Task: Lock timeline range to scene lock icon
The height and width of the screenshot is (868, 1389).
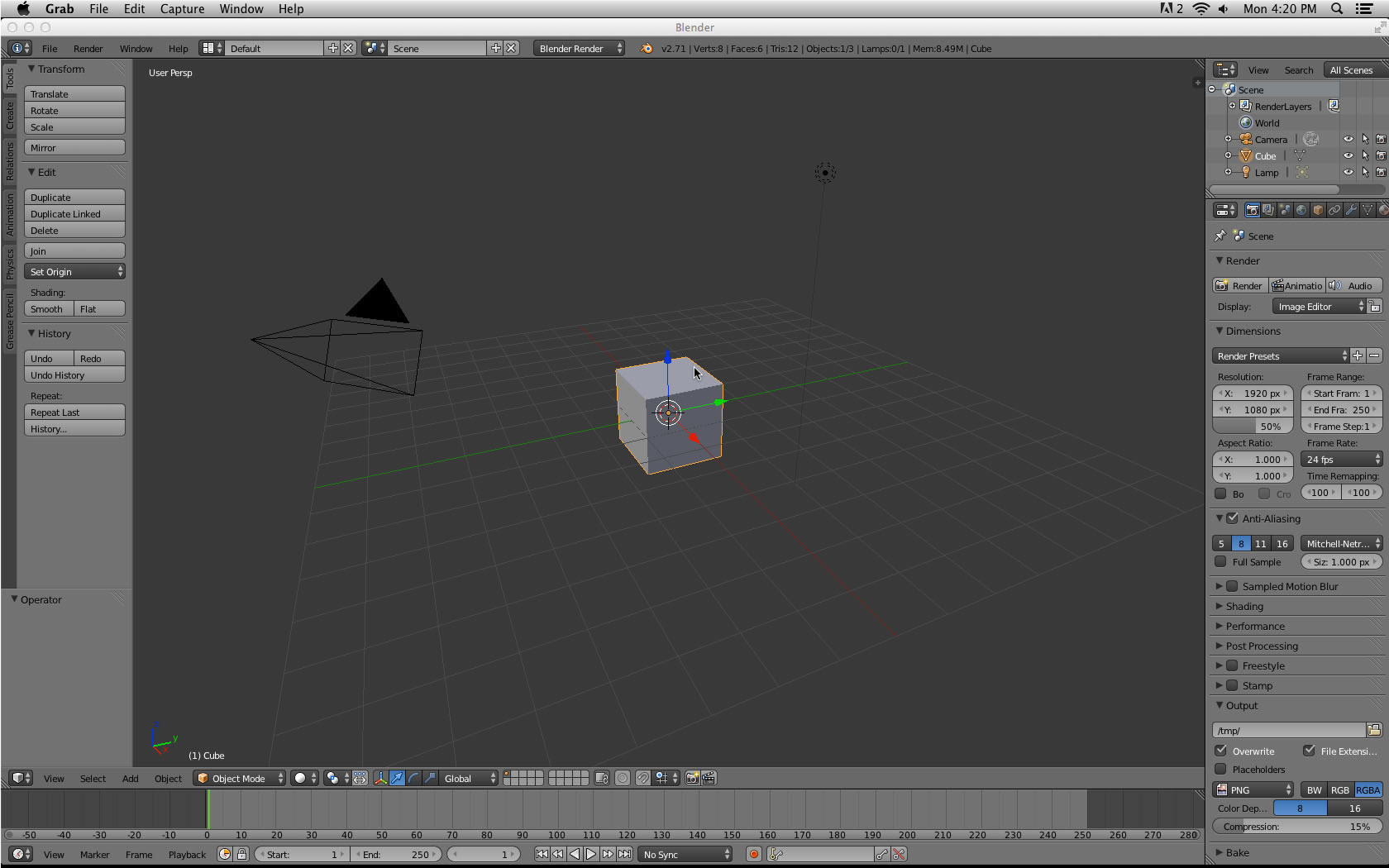Action: [241, 854]
